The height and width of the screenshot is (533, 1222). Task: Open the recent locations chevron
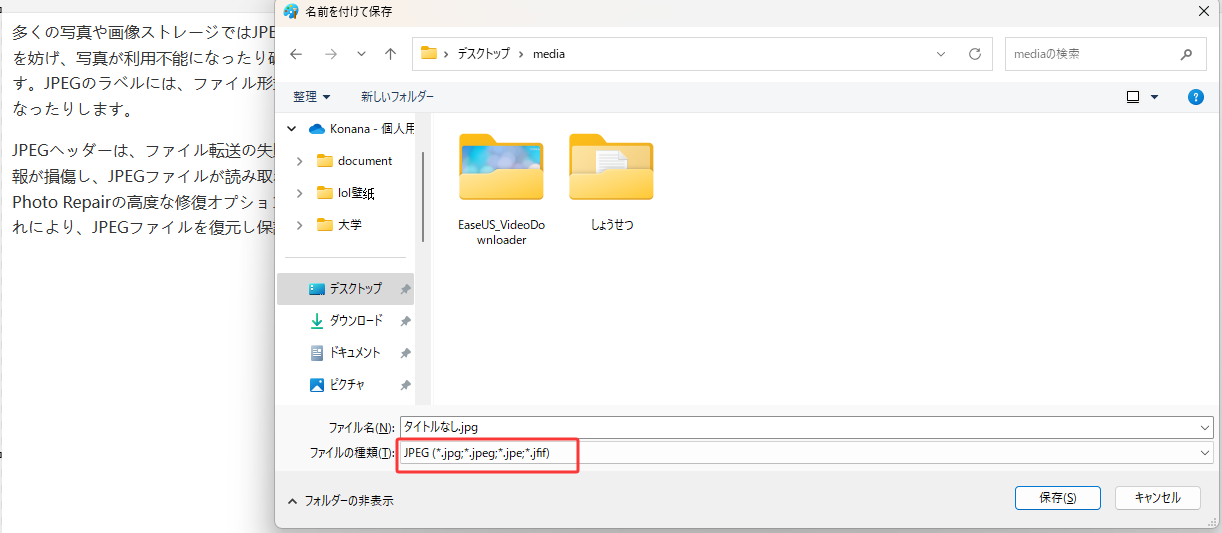pyautogui.click(x=361, y=54)
